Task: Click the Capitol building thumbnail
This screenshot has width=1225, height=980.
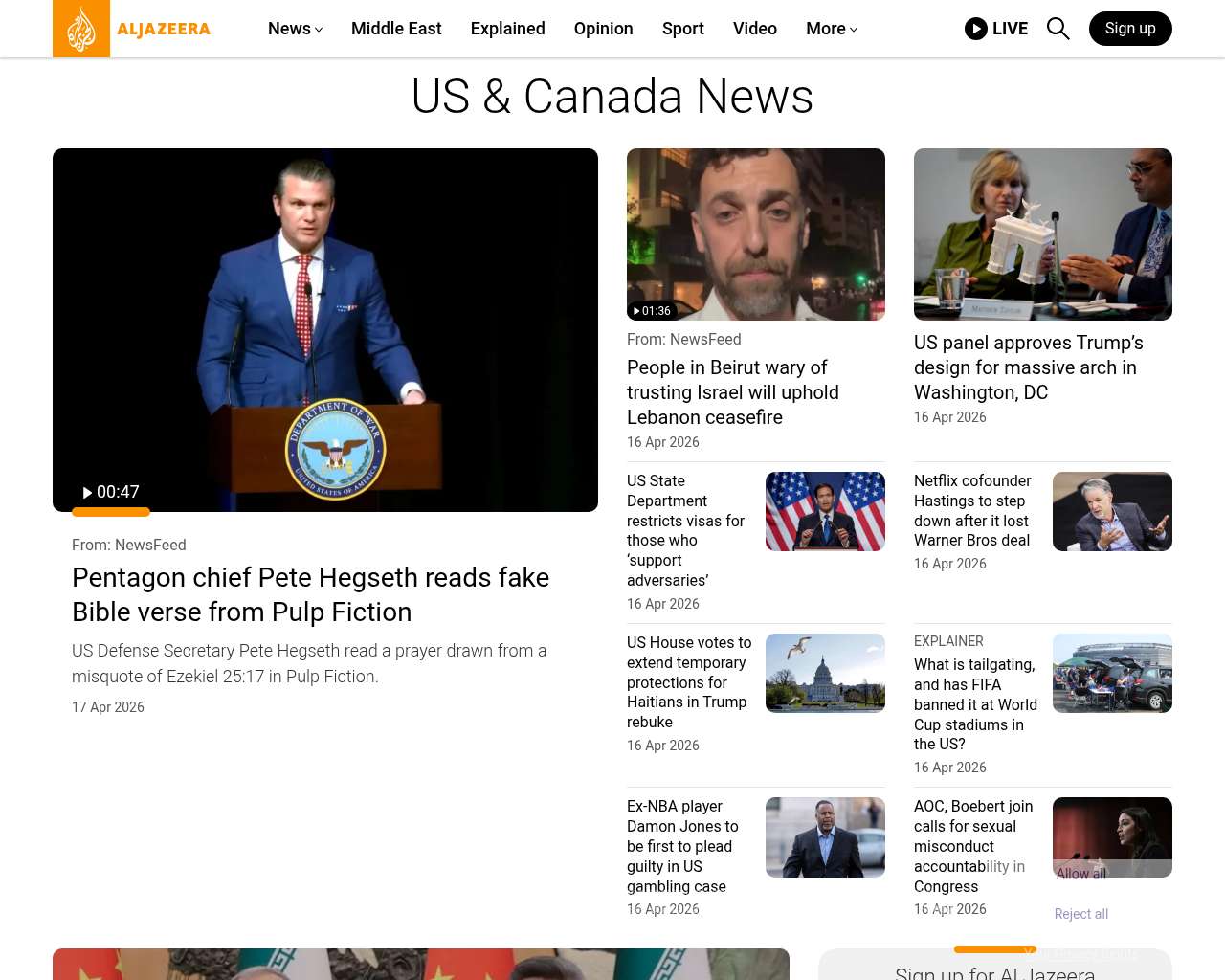Action: tap(825, 673)
